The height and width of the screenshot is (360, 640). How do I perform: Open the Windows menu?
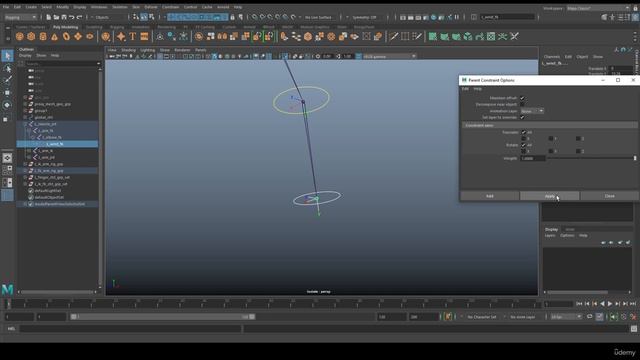tap(99, 7)
